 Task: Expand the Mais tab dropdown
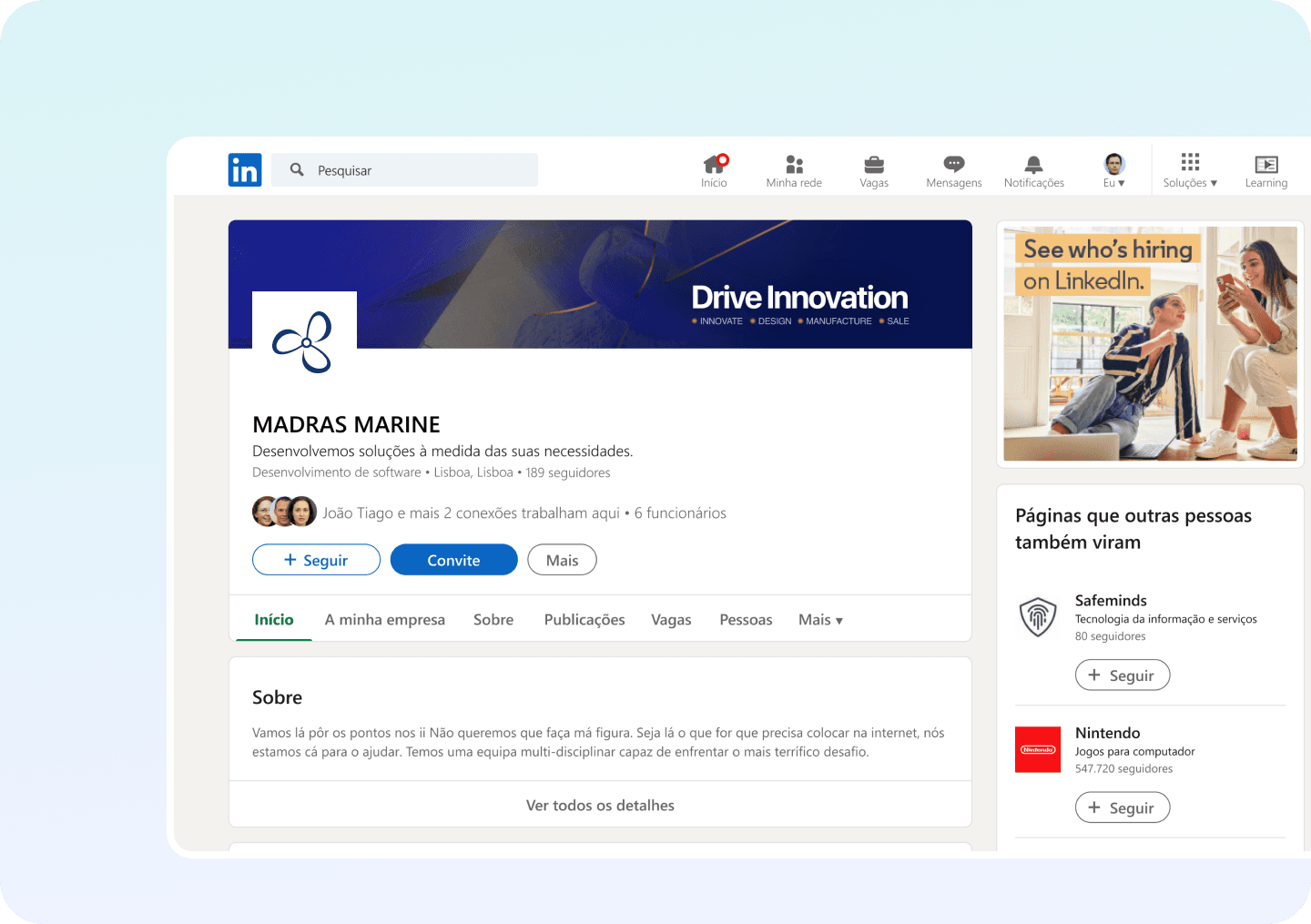820,620
